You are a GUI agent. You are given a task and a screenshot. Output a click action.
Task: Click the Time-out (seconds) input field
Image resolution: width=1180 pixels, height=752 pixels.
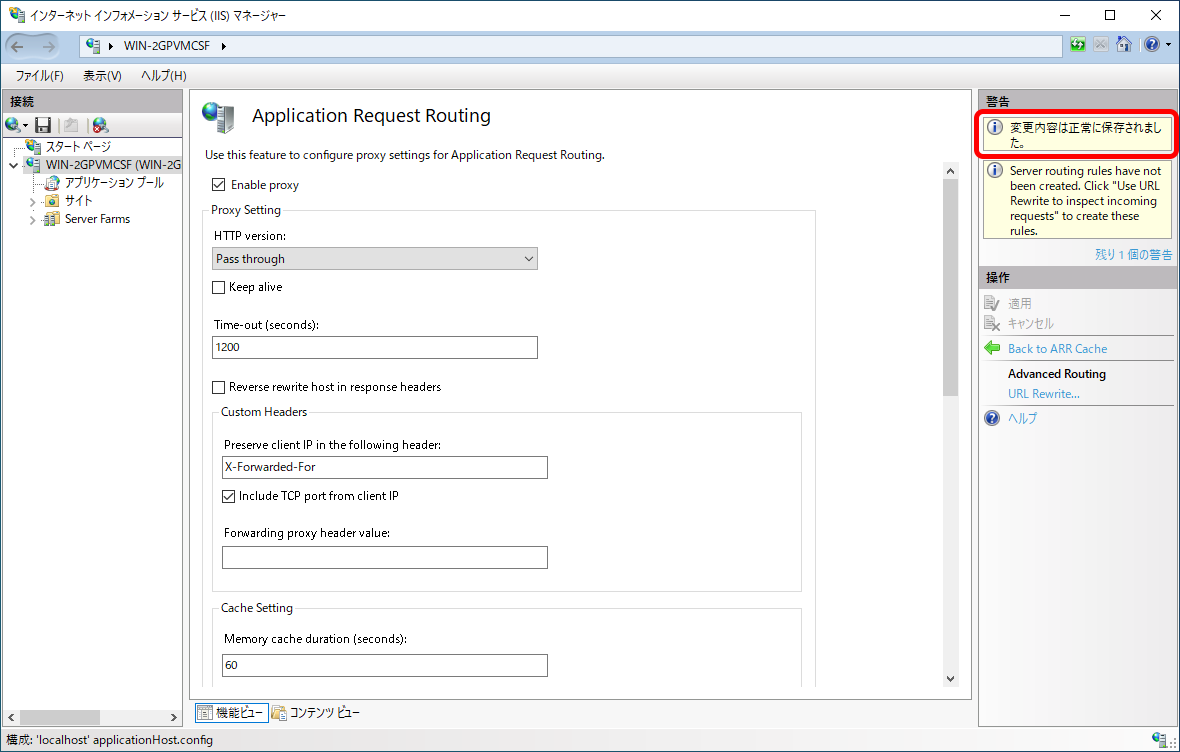click(375, 347)
